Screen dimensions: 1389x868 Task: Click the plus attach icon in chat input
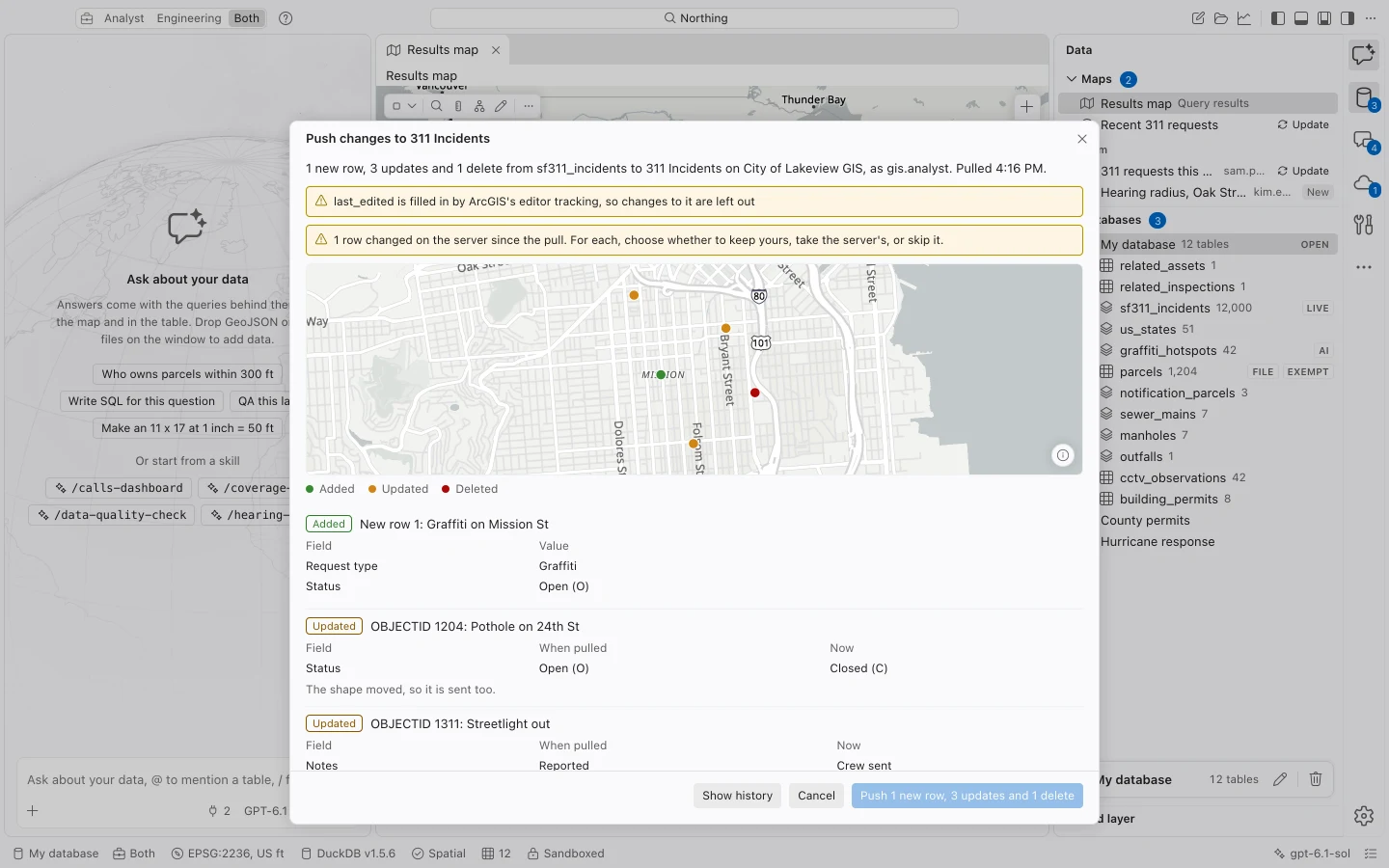point(33,811)
